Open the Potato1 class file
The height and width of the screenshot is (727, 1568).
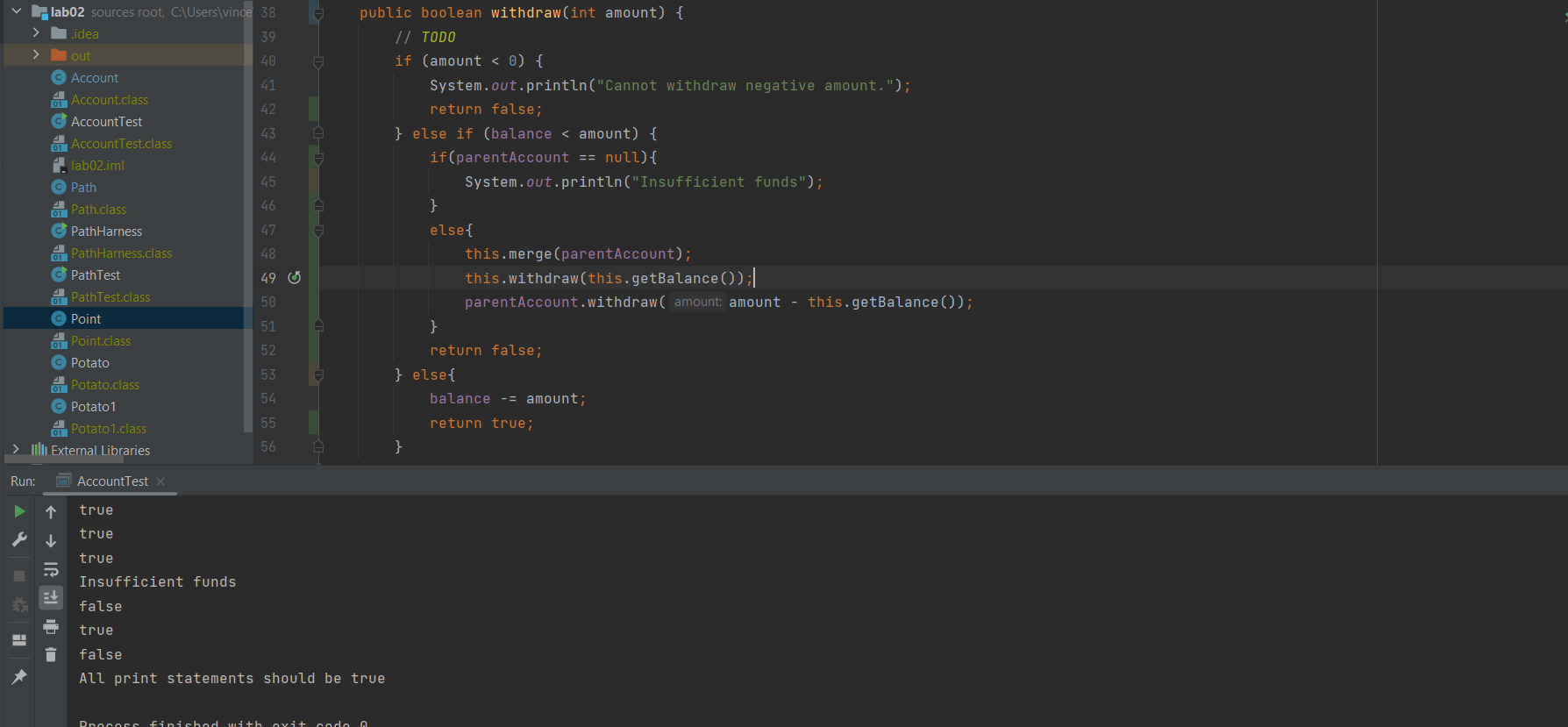point(93,407)
